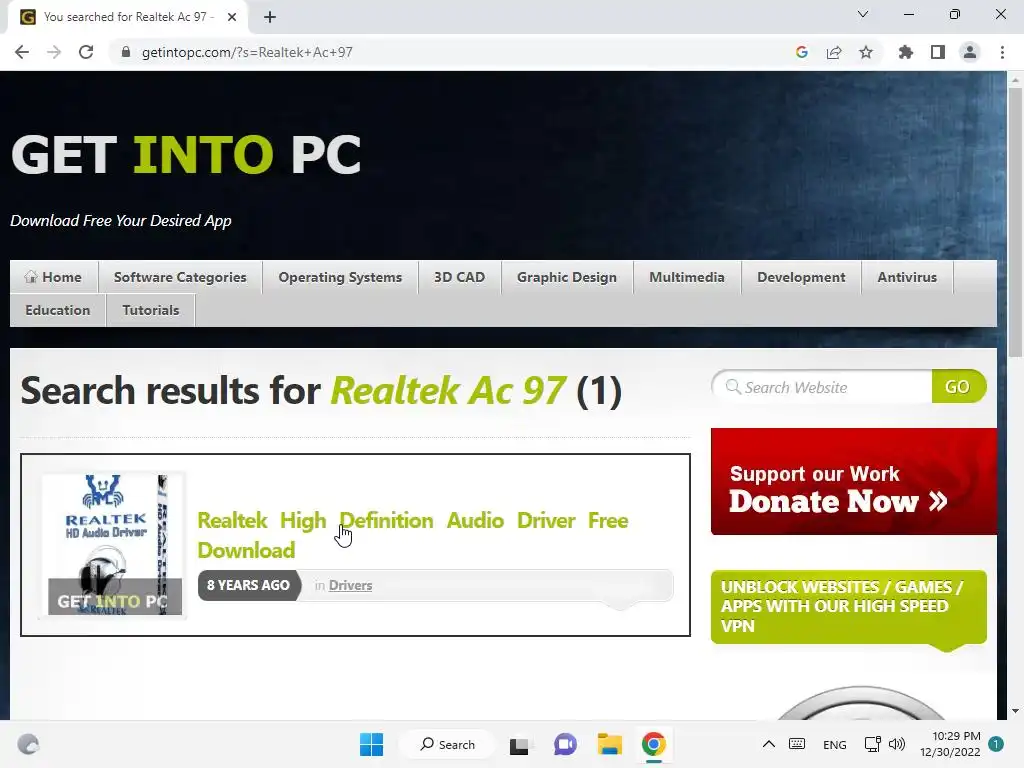
Task: Click the Search Website input field
Action: click(823, 387)
